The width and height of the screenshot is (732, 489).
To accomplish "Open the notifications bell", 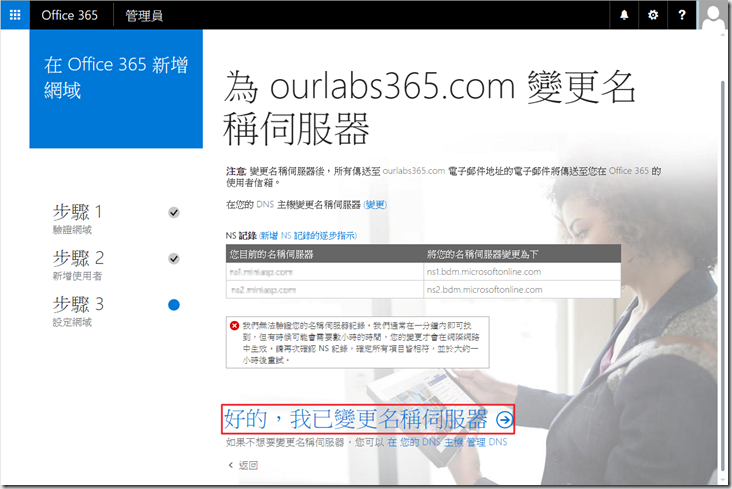I will (x=625, y=15).
